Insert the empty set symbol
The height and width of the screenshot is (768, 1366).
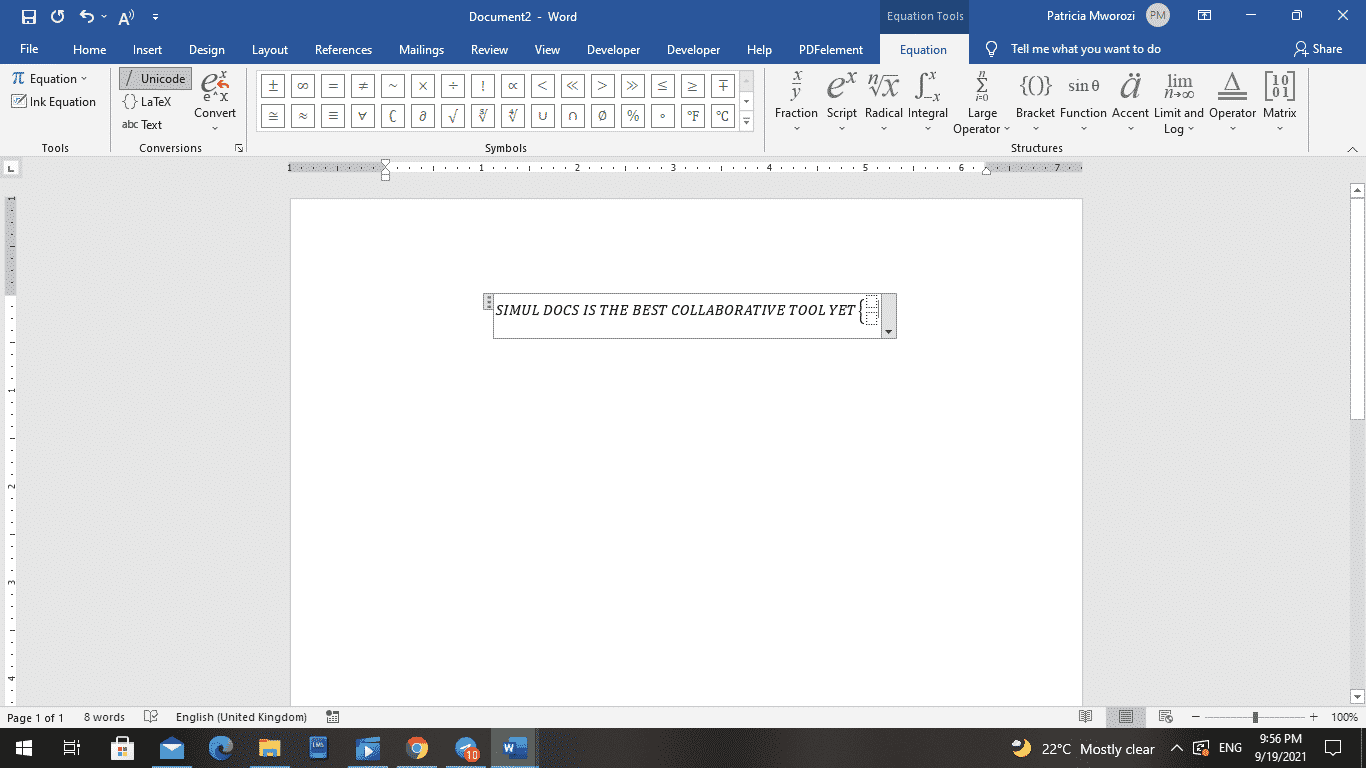click(x=602, y=116)
